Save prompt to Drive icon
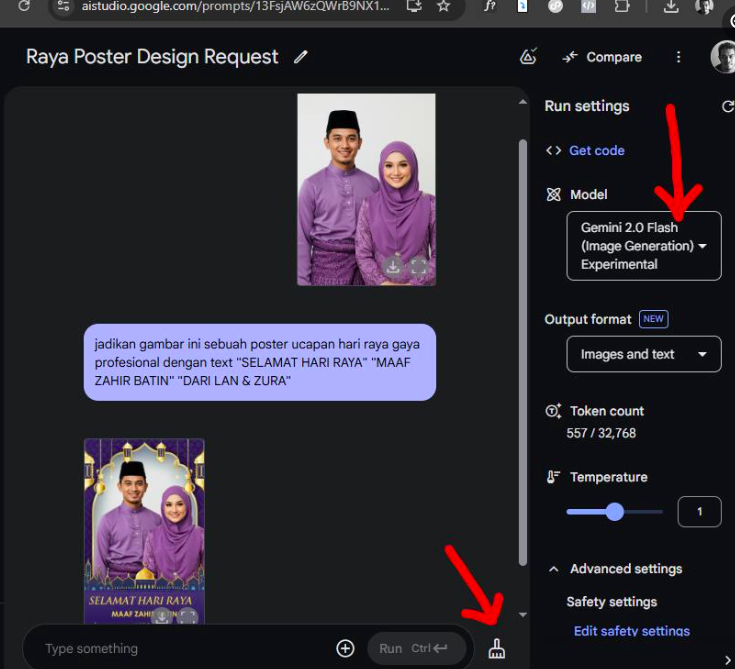This screenshot has height=669, width=735. tap(528, 56)
